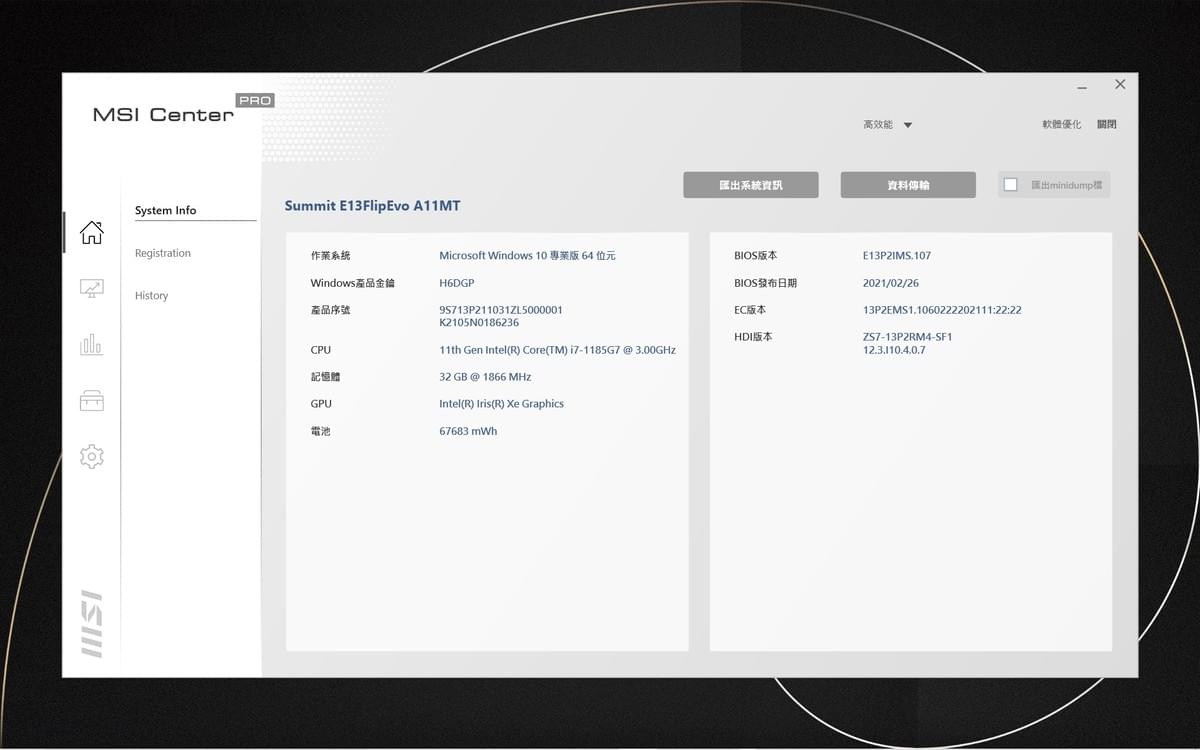This screenshot has width=1200, height=750.
Task: Click the EC版本 label
Action: (x=750, y=310)
